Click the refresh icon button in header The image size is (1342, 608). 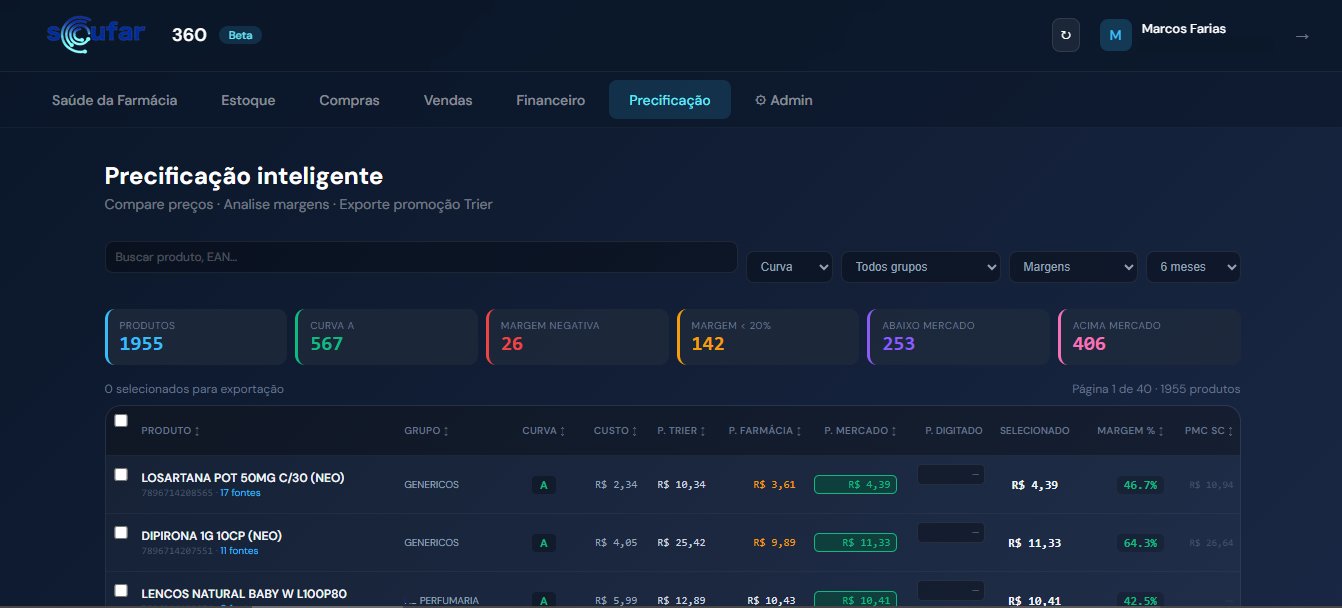pyautogui.click(x=1066, y=35)
